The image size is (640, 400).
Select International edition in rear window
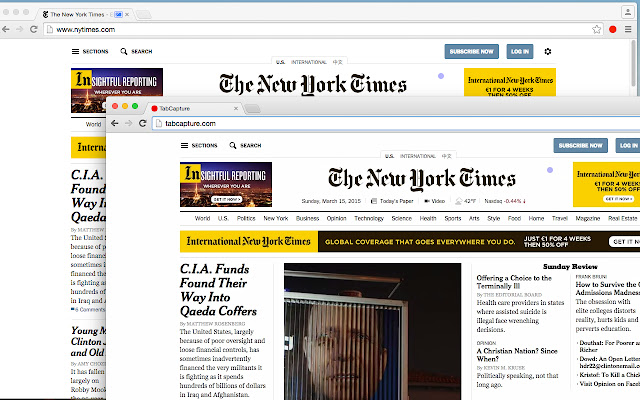[x=309, y=62]
